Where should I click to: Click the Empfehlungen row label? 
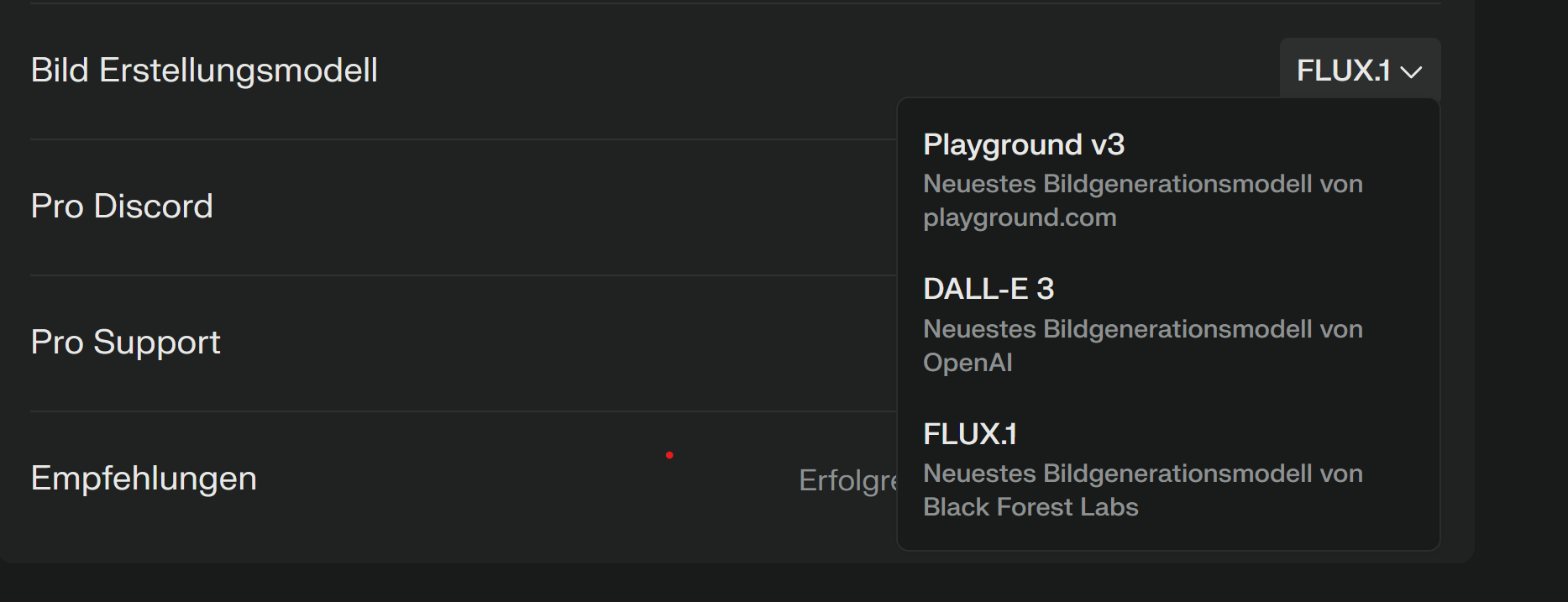144,479
